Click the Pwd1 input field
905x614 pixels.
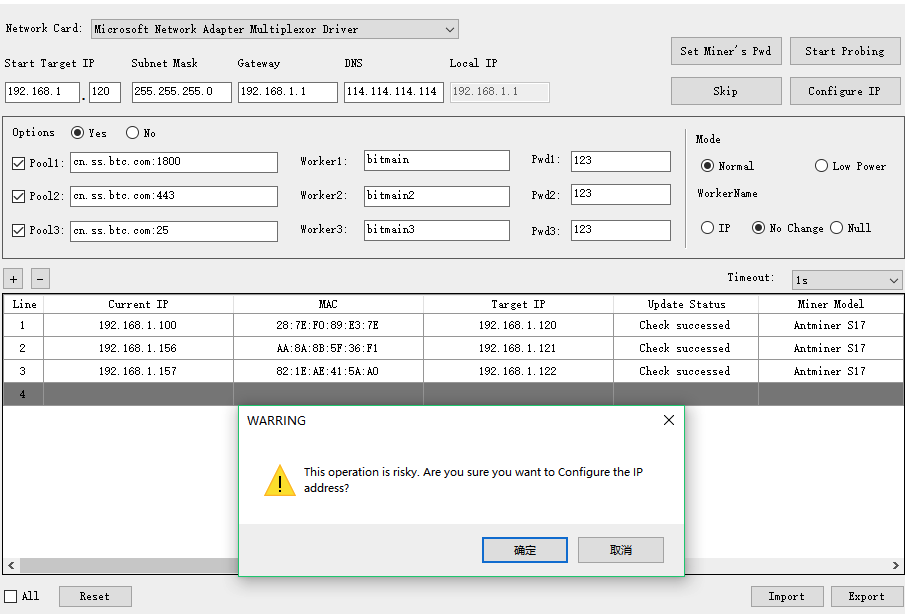pos(621,161)
